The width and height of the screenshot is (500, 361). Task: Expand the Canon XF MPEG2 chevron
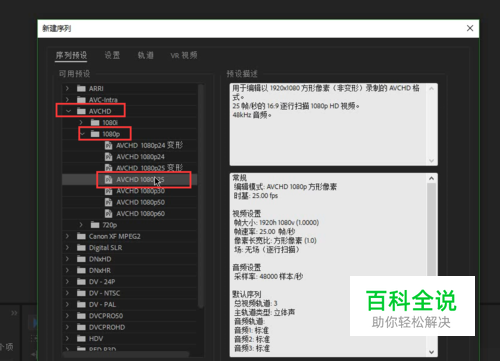pyautogui.click(x=67, y=236)
